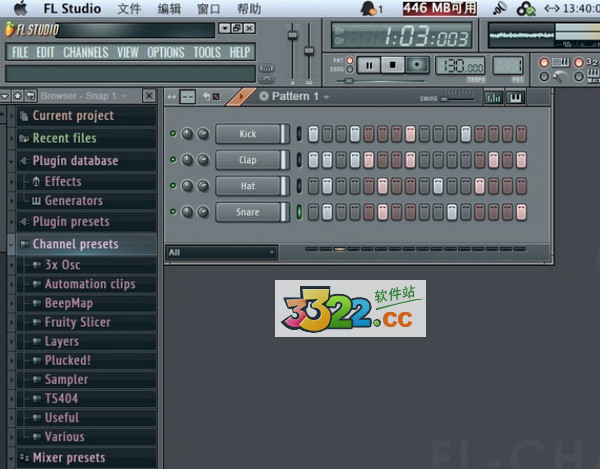Open macOS 文件 menu
600x469 pixels.
(129, 8)
